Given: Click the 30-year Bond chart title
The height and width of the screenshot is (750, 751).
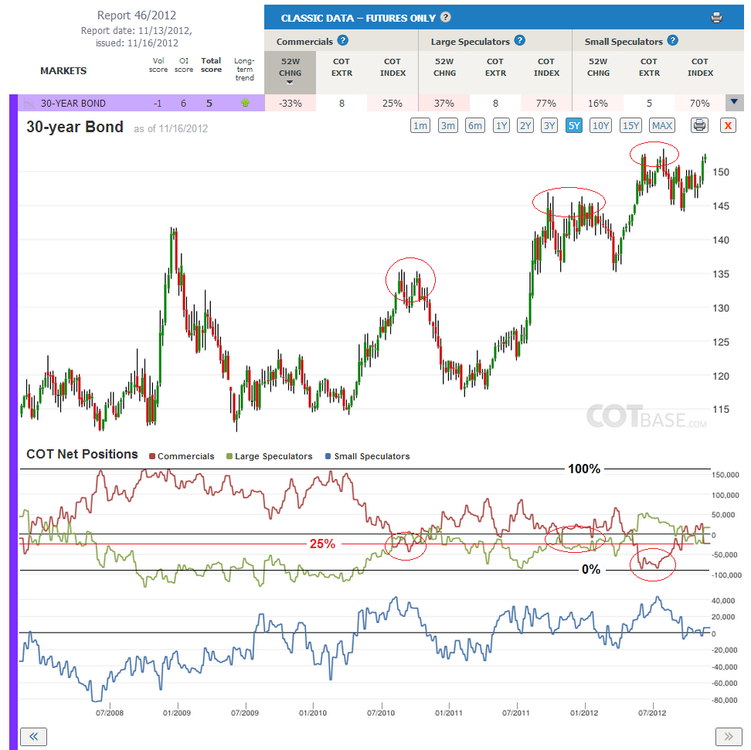Looking at the screenshot, I should tap(75, 127).
